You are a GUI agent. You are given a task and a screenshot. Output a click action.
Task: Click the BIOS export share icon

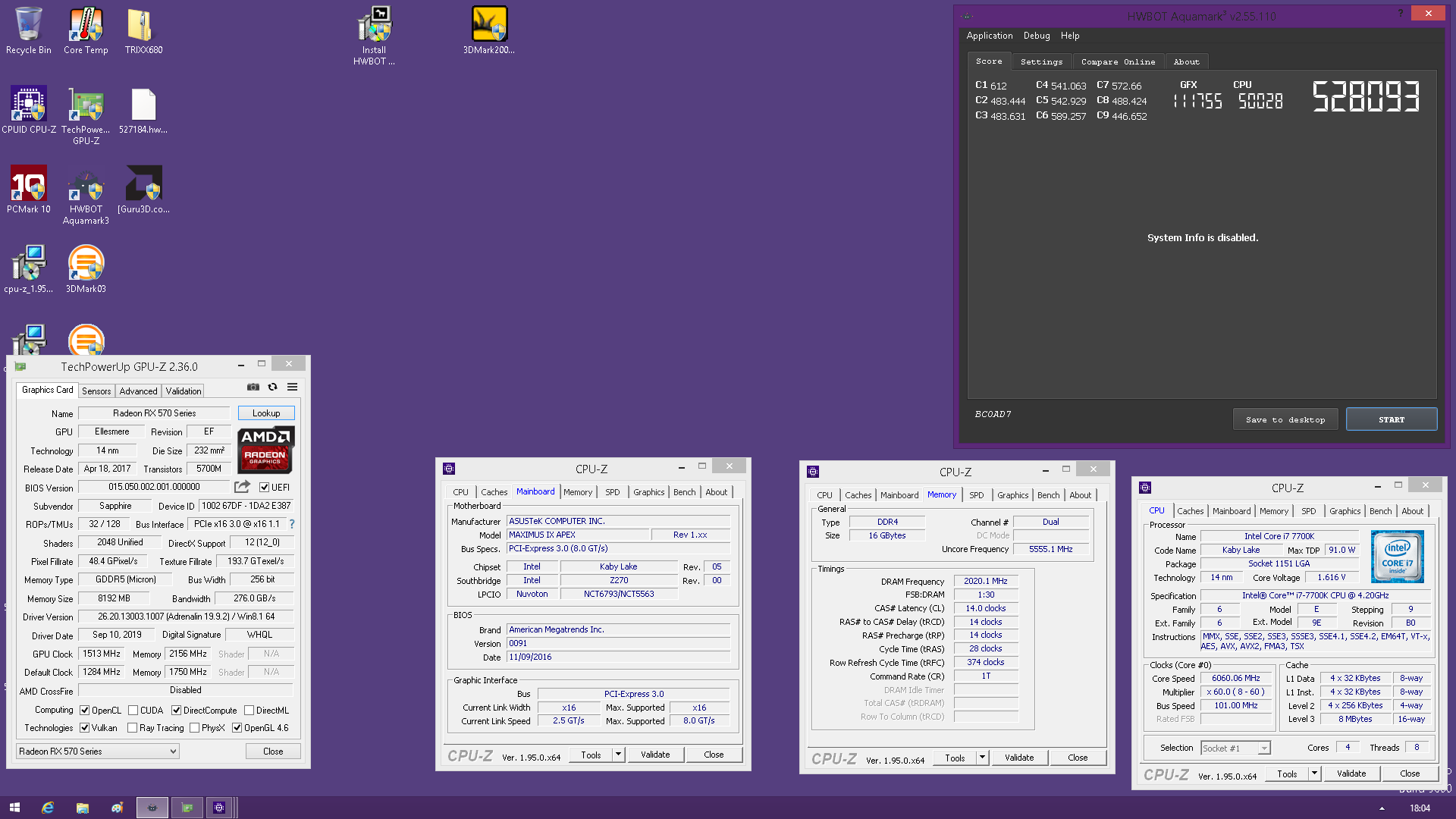click(243, 487)
